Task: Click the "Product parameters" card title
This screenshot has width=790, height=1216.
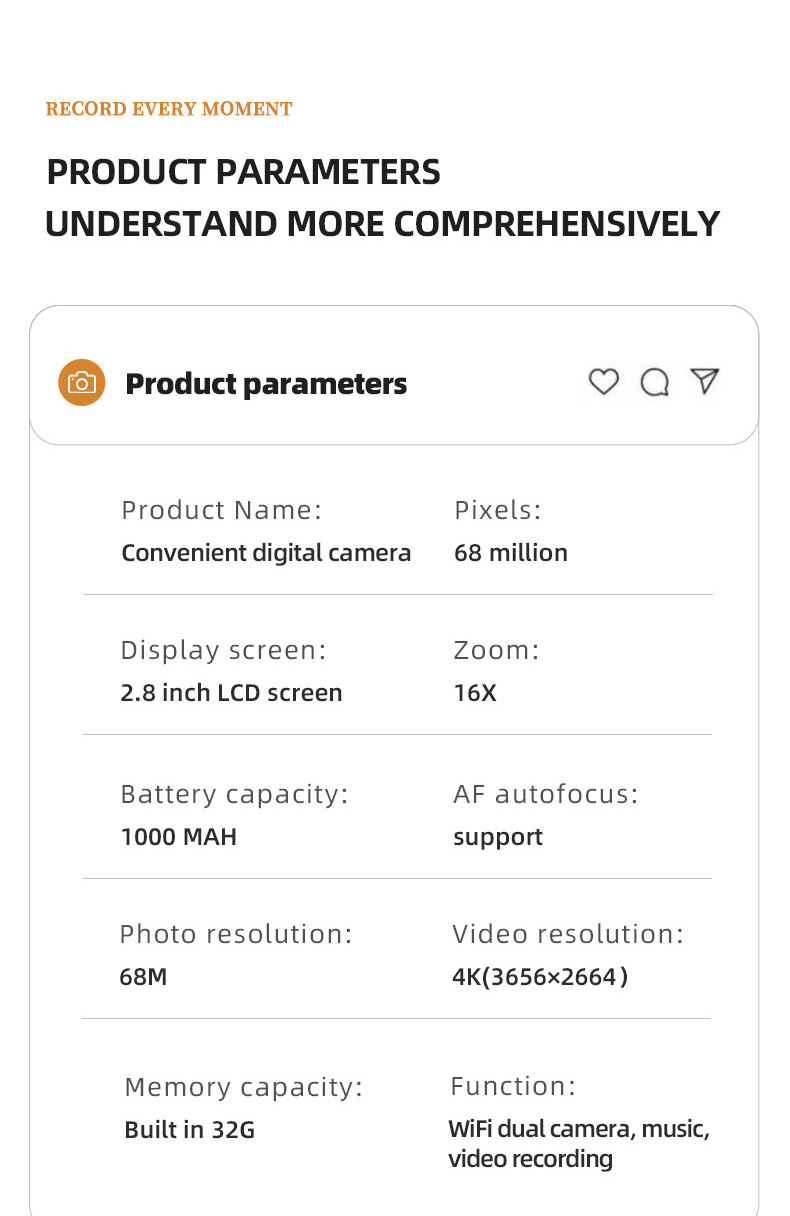Action: (x=266, y=384)
